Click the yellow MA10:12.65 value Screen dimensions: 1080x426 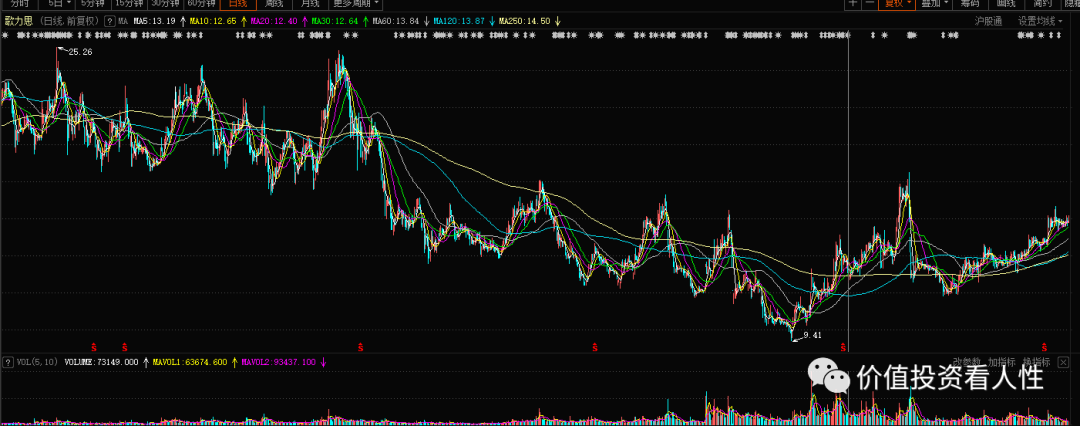[213, 21]
